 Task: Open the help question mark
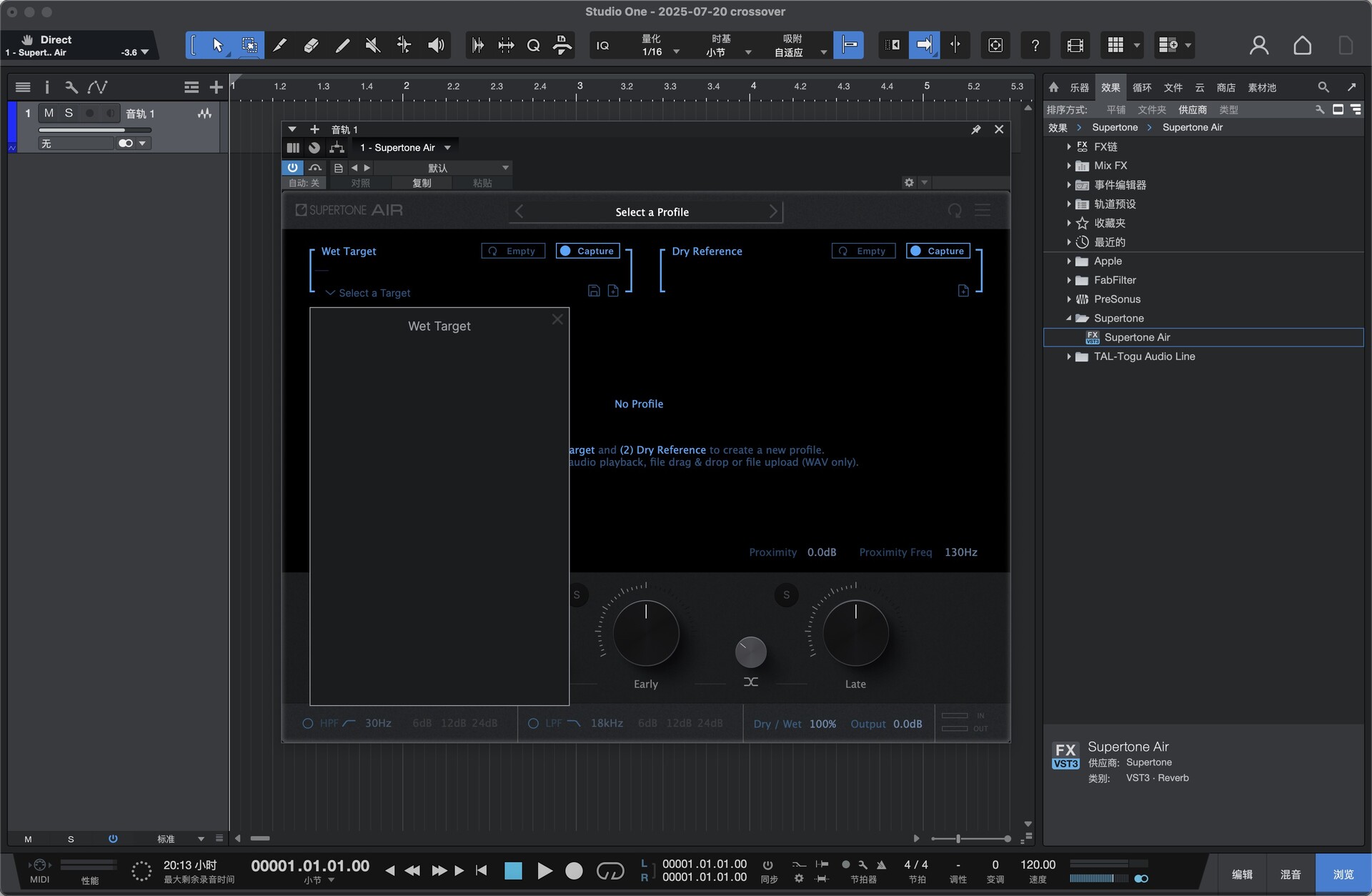pyautogui.click(x=1035, y=45)
